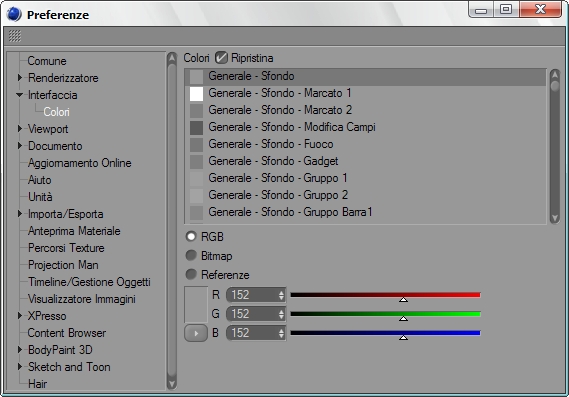Select Generale - Sfondo - Gruppo 1 entry

coord(365,178)
